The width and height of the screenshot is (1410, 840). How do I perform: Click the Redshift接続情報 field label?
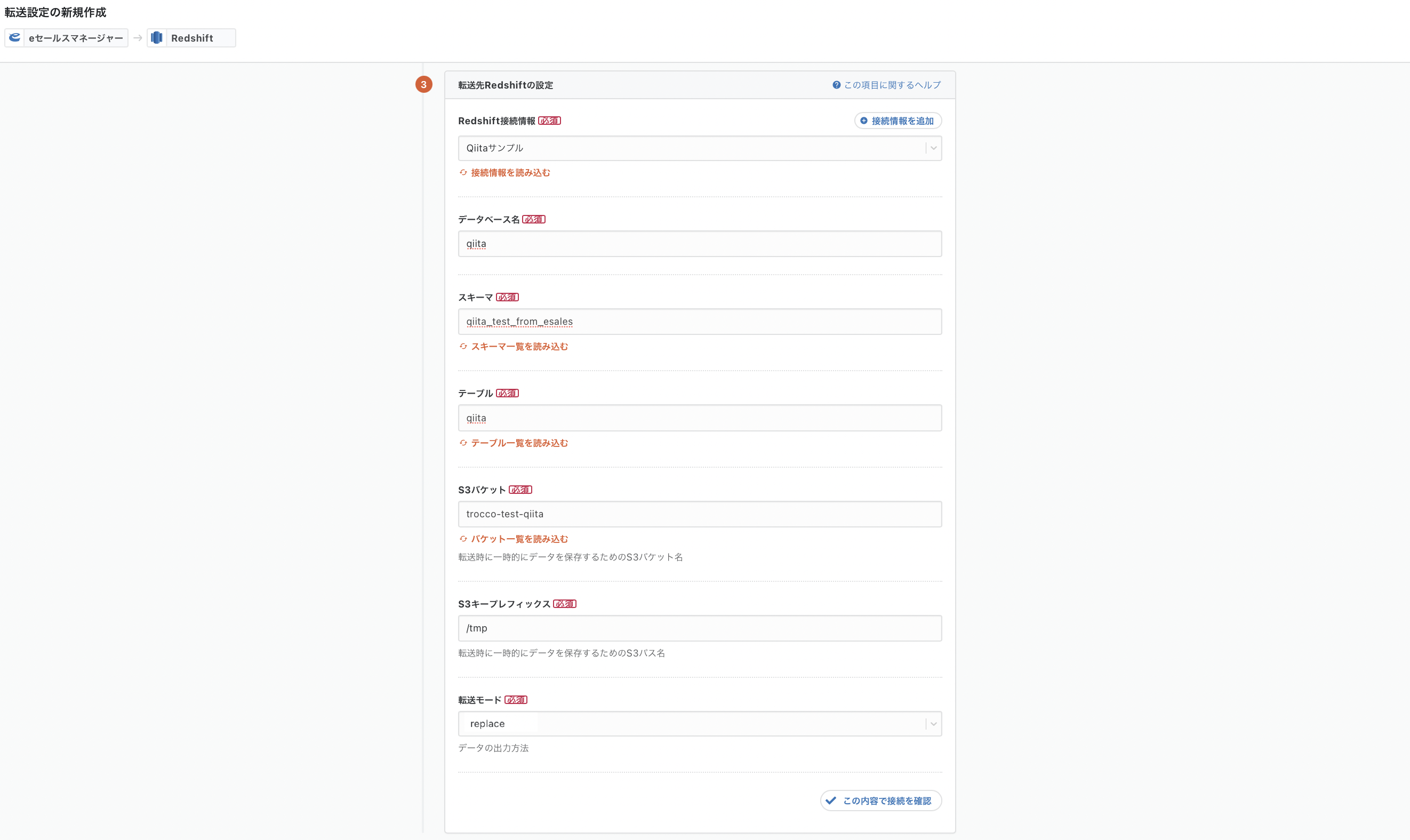coord(496,121)
